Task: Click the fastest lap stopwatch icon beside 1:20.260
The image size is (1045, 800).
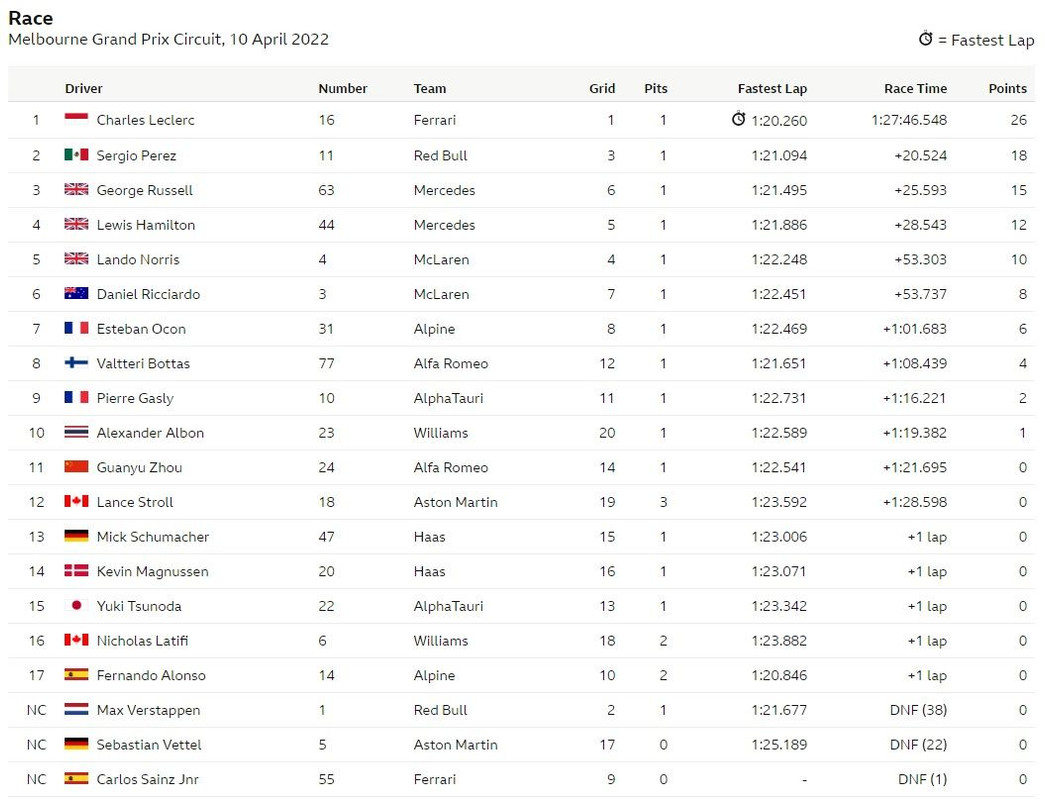Action: click(x=738, y=119)
